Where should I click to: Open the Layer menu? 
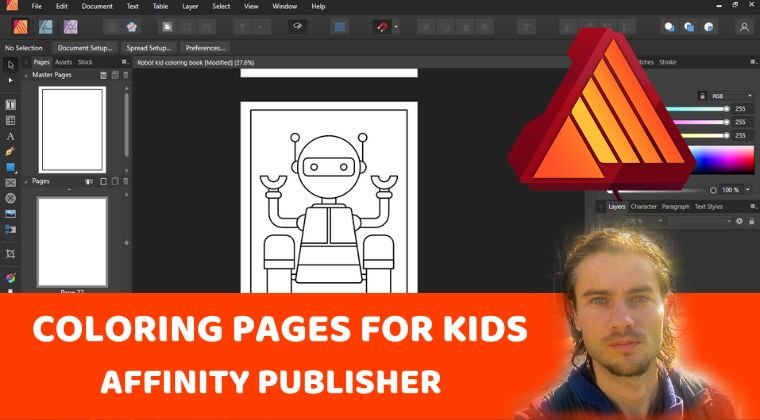[x=190, y=6]
